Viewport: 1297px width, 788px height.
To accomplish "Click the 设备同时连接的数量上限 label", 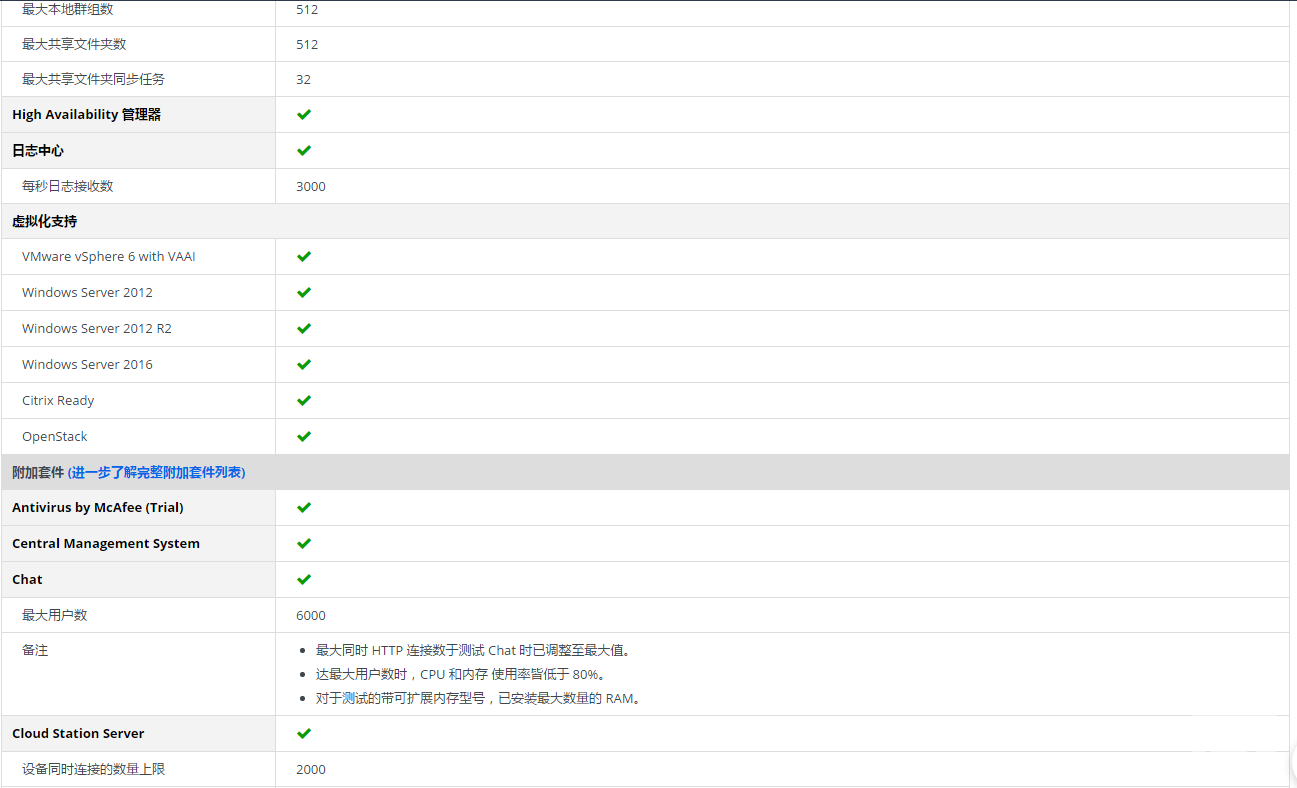I will click(x=93, y=769).
